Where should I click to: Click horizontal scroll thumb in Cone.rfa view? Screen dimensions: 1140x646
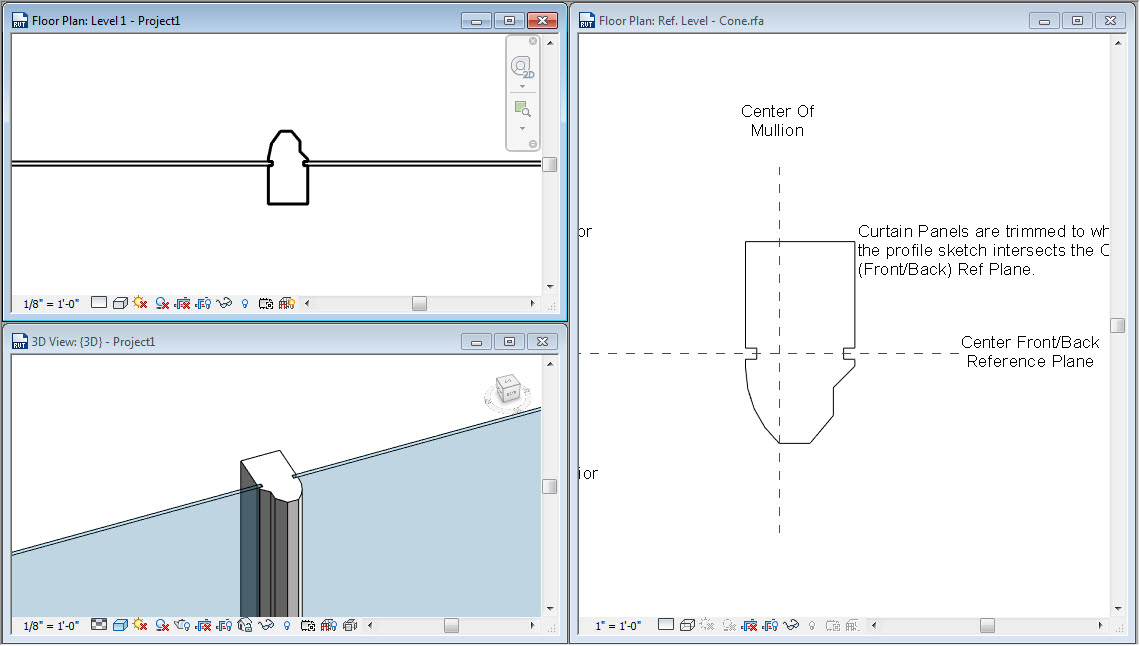(x=987, y=626)
